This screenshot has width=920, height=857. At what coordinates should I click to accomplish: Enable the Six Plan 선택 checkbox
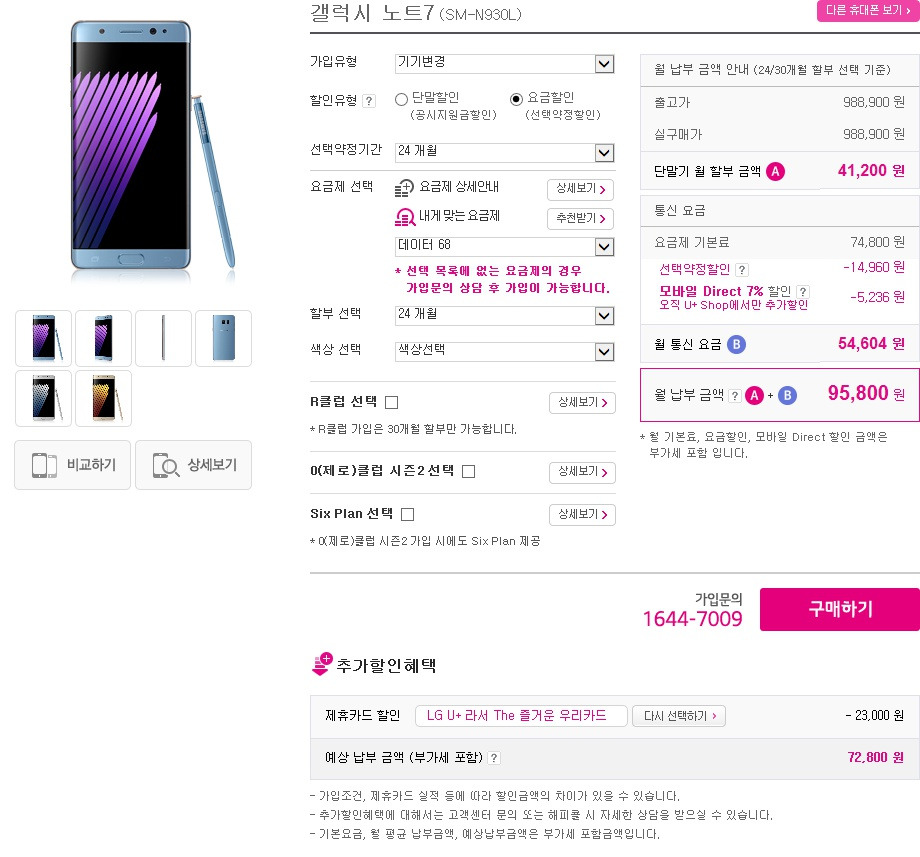(407, 514)
